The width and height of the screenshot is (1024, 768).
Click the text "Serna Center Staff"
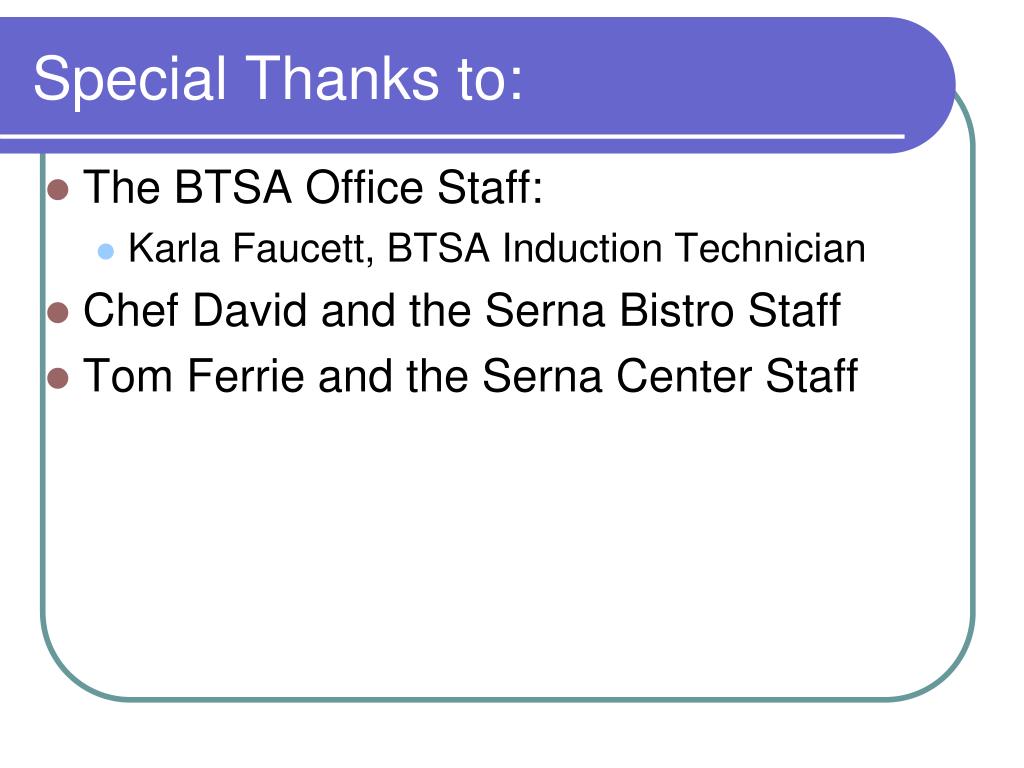click(x=670, y=376)
